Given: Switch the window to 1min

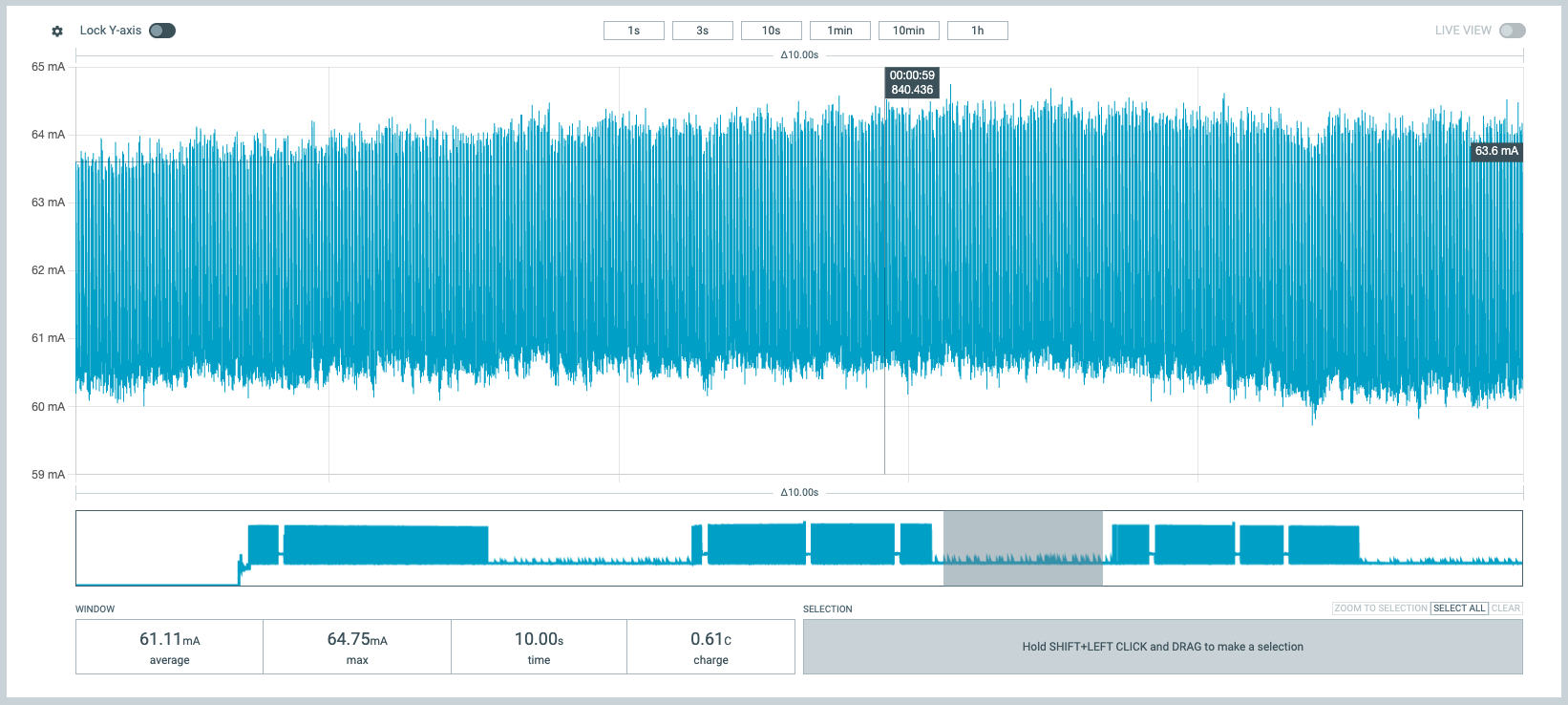Looking at the screenshot, I should (839, 31).
